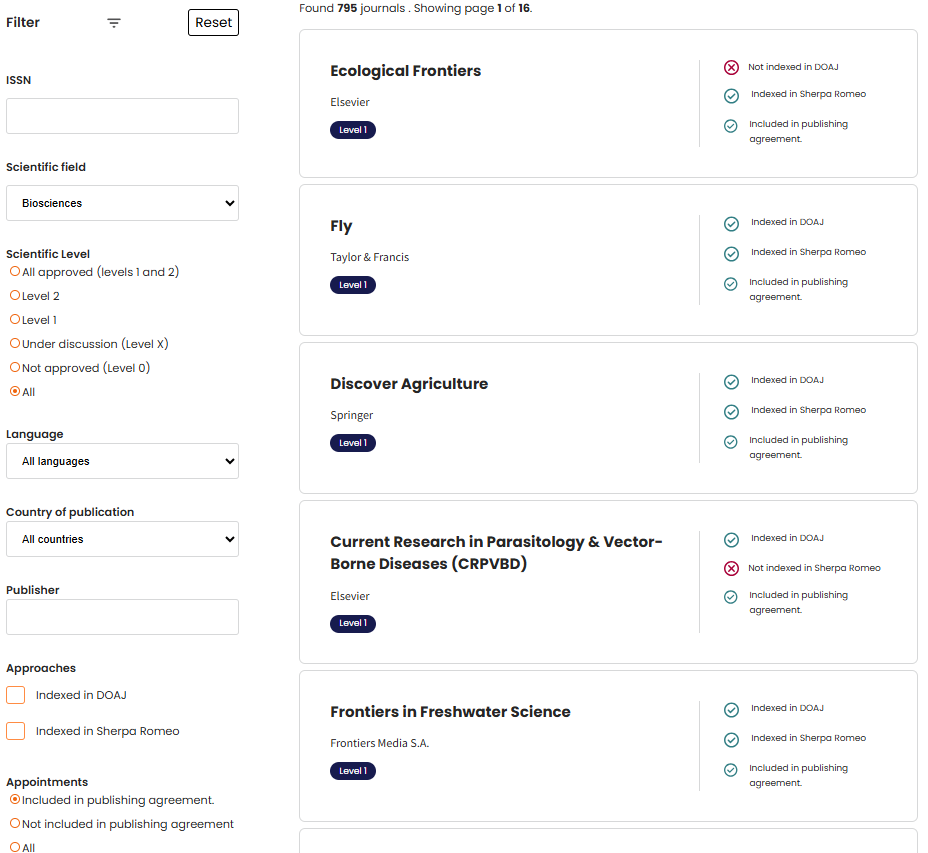Click the 'Included in publishing agreement' checkmark for Frontiers in Freshwater Science
The image size is (928, 853).
point(730,768)
